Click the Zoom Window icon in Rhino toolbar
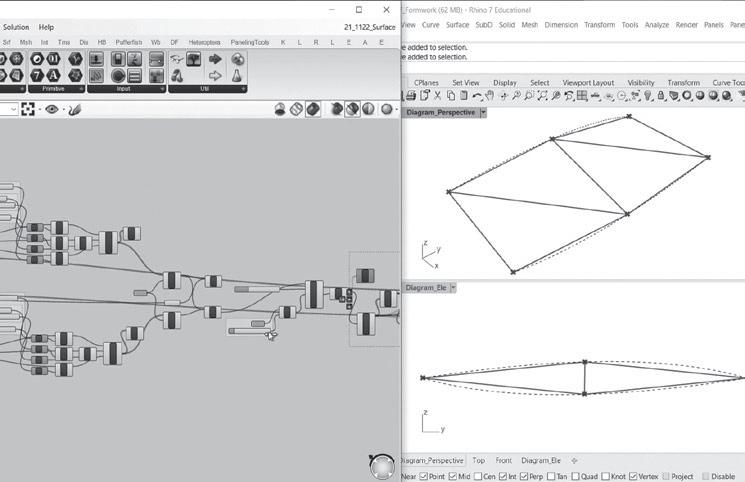 pos(529,96)
